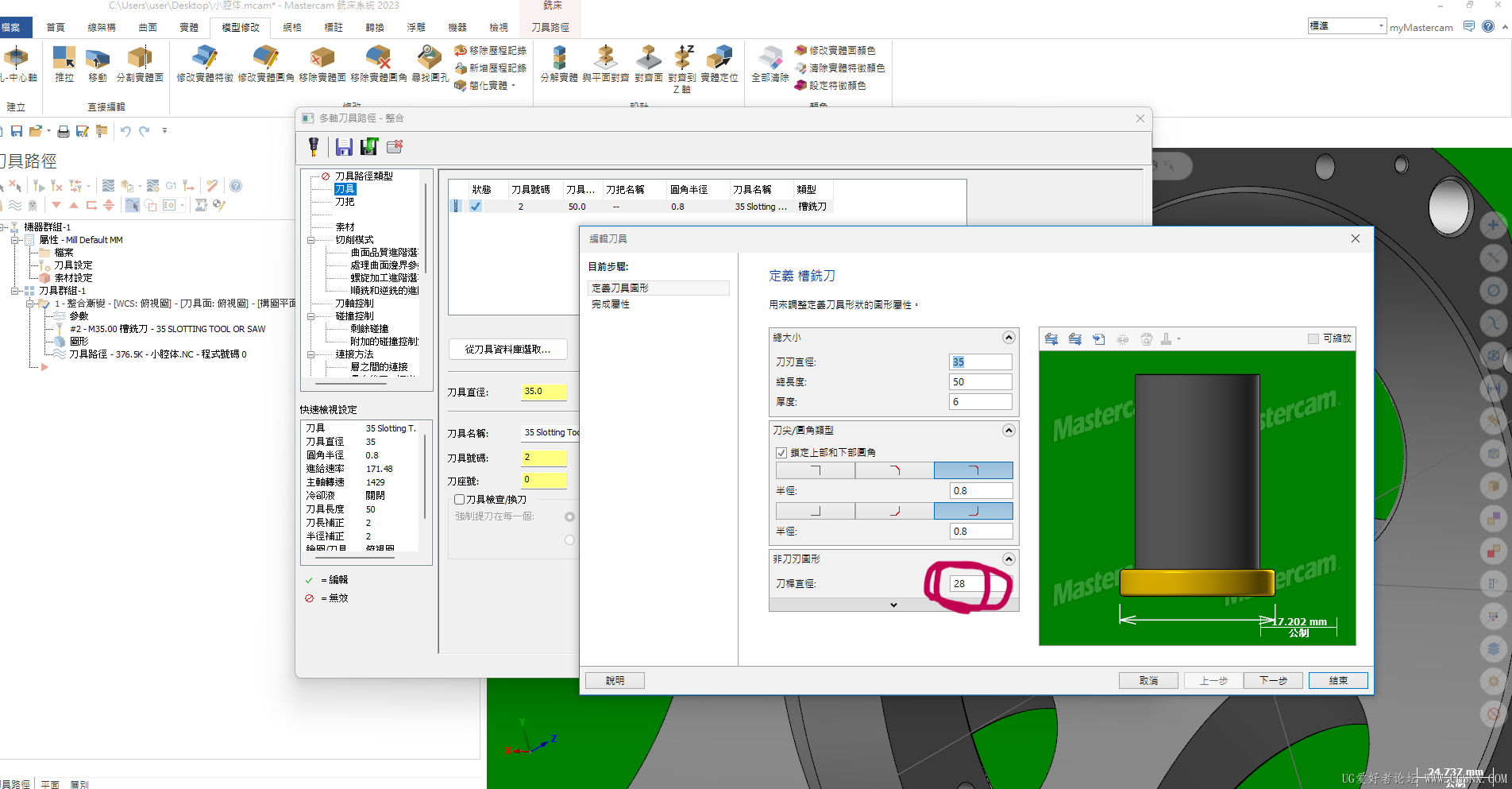Collapse the 總大小 section
Screen dimensions: 1512x789
tap(1009, 338)
